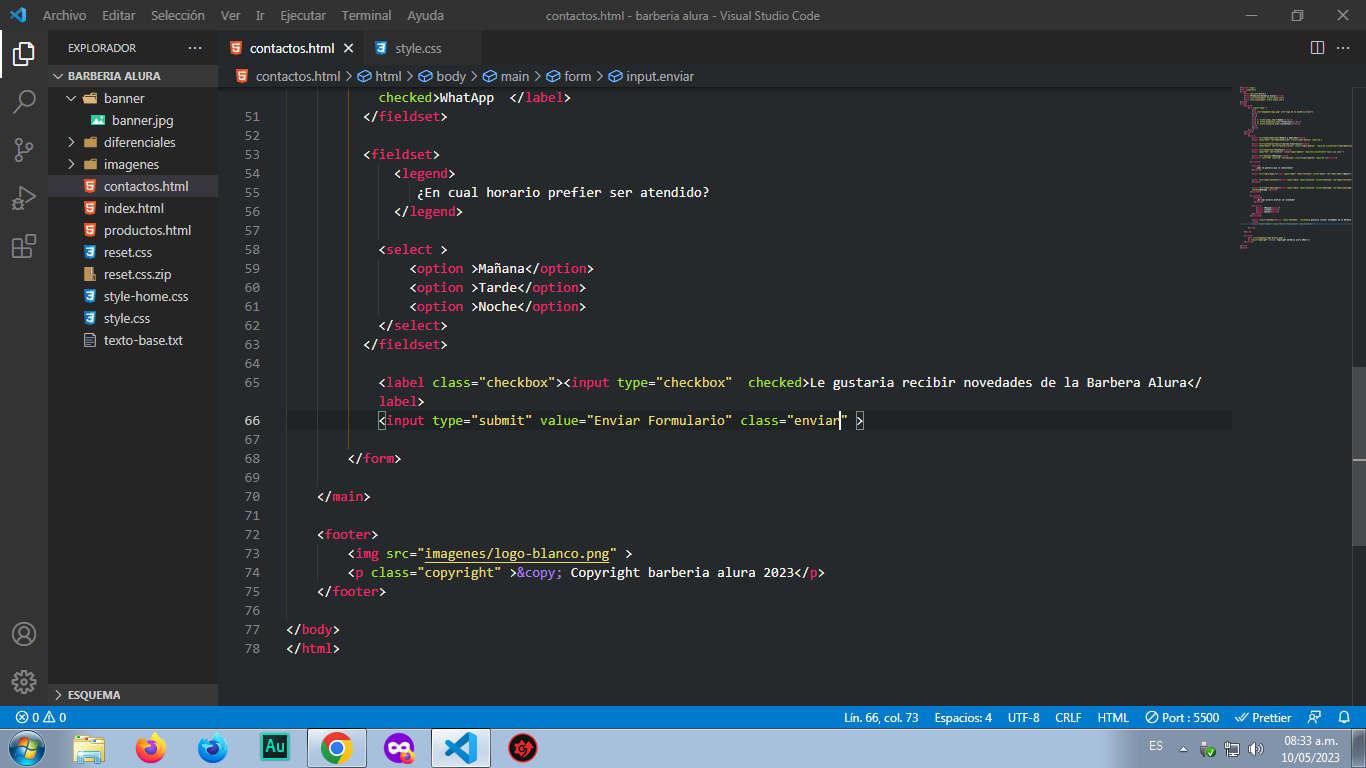Click the Prettier status bar item
Image resolution: width=1366 pixels, height=768 pixels.
[1264, 717]
